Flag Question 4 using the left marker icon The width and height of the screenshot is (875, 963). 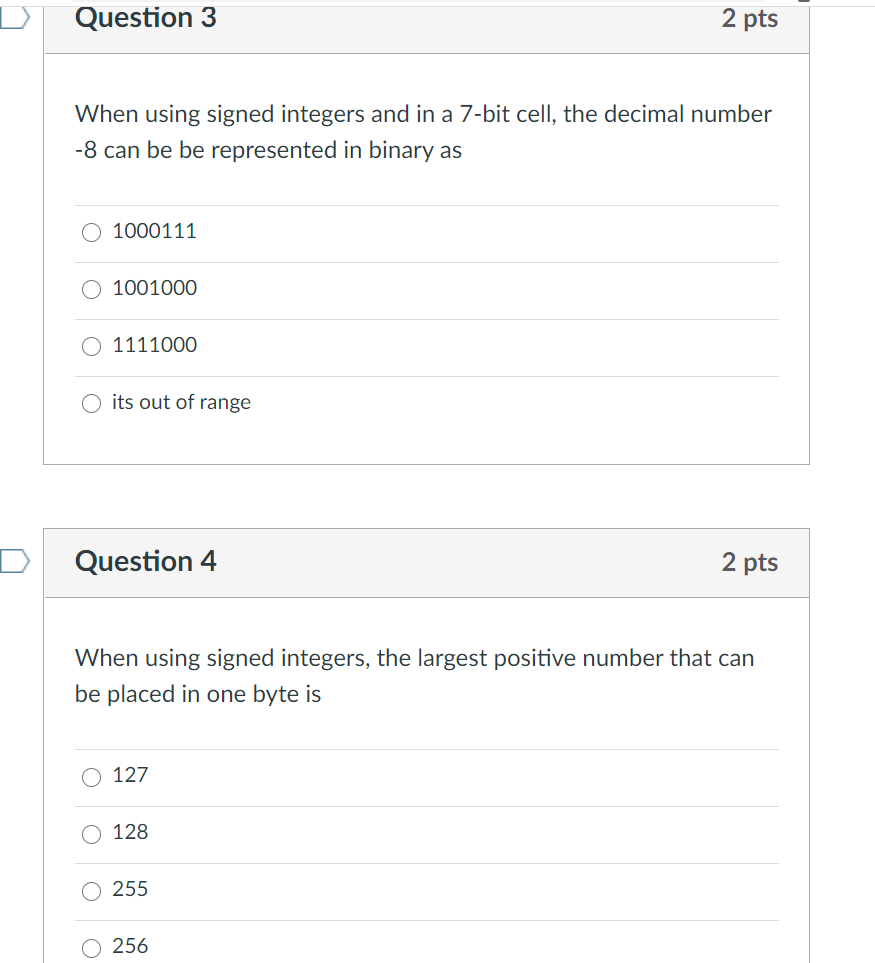pyautogui.click(x=10, y=563)
